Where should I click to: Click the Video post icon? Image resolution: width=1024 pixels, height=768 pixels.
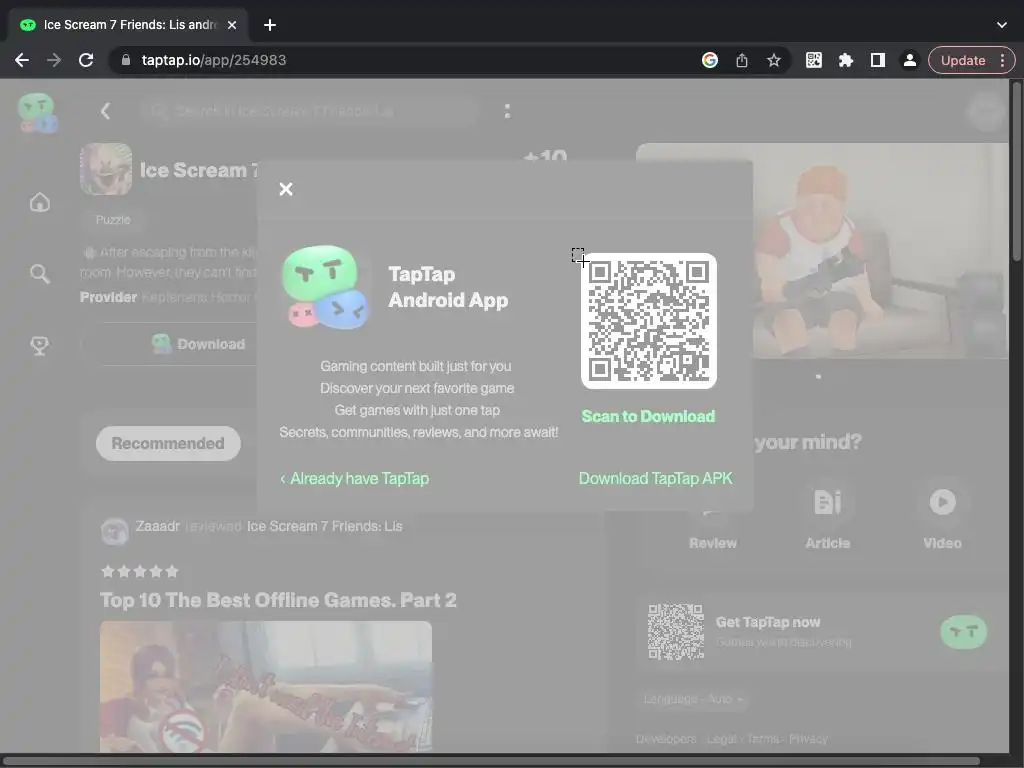(x=942, y=502)
